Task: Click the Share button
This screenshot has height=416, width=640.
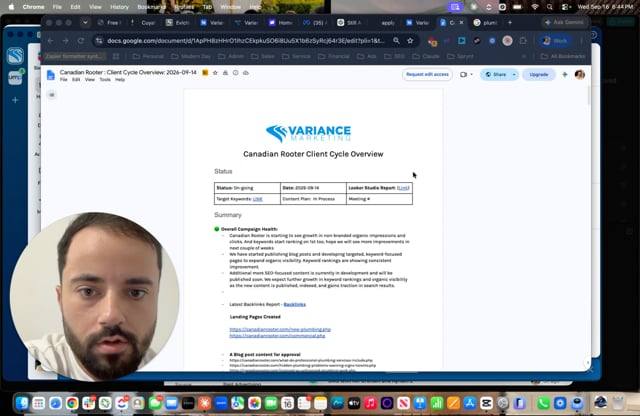Action: pyautogui.click(x=496, y=75)
